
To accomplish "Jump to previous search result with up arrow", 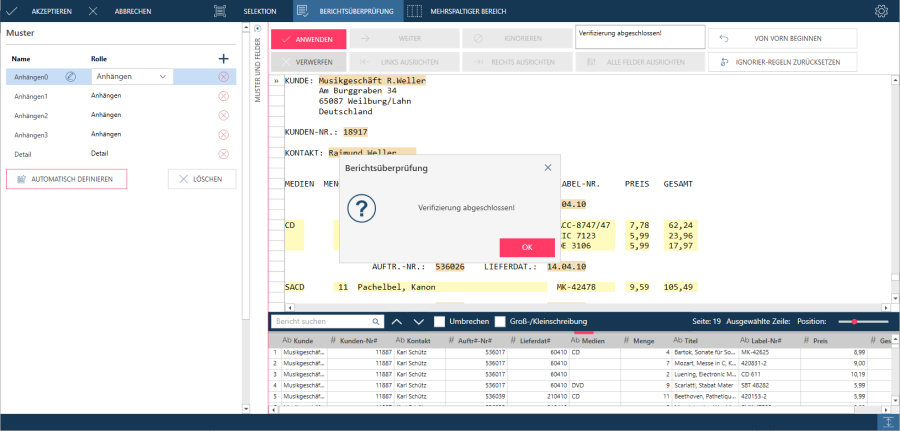I will [397, 322].
